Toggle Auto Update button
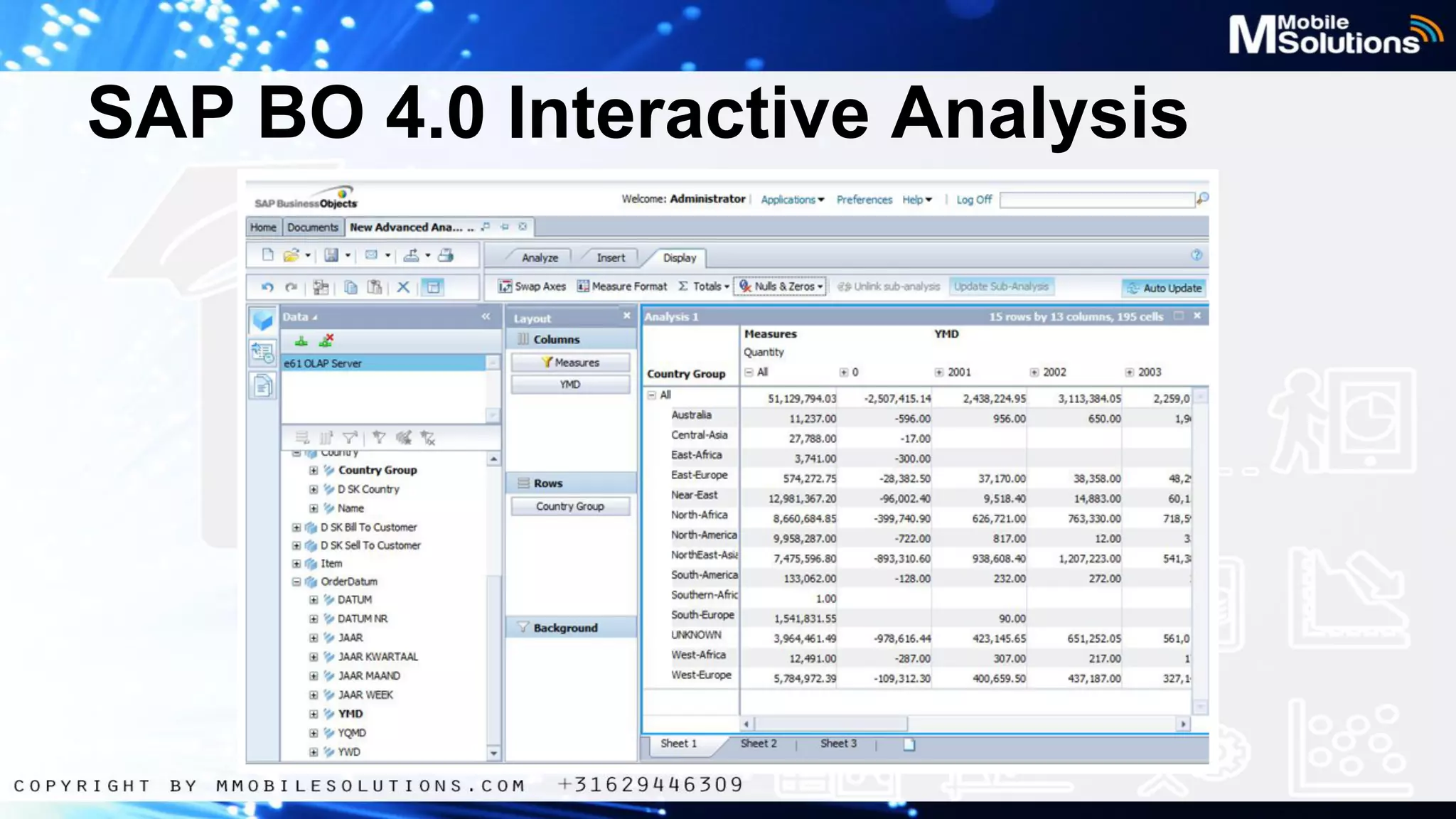The width and height of the screenshot is (1456, 819). [x=1165, y=288]
